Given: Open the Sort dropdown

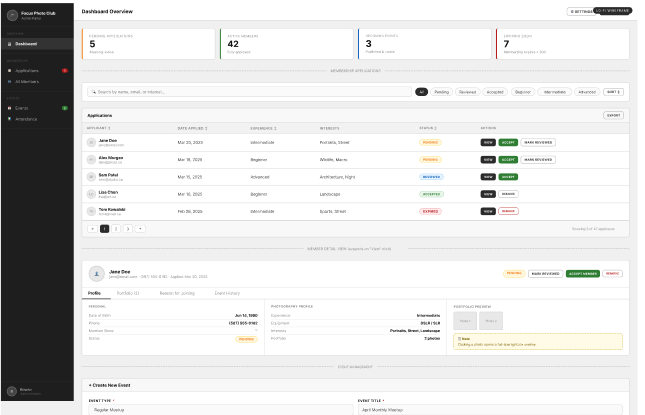Looking at the screenshot, I should 613,91.
